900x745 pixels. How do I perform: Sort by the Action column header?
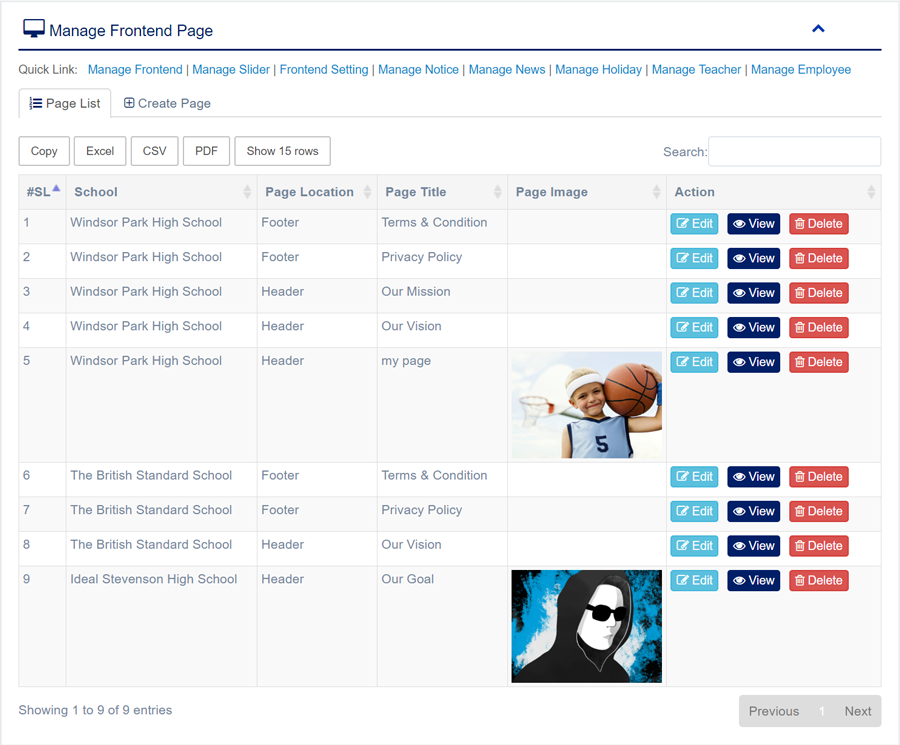coord(774,192)
